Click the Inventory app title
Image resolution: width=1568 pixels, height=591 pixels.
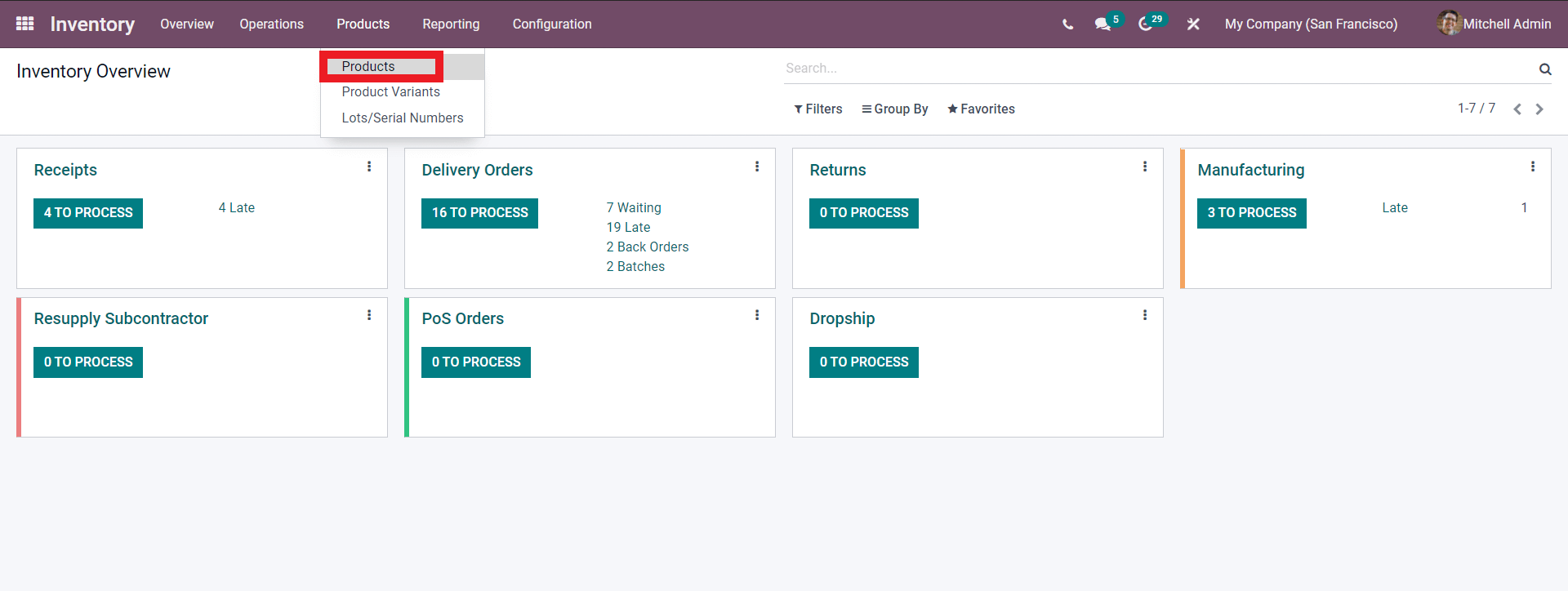[x=92, y=24]
